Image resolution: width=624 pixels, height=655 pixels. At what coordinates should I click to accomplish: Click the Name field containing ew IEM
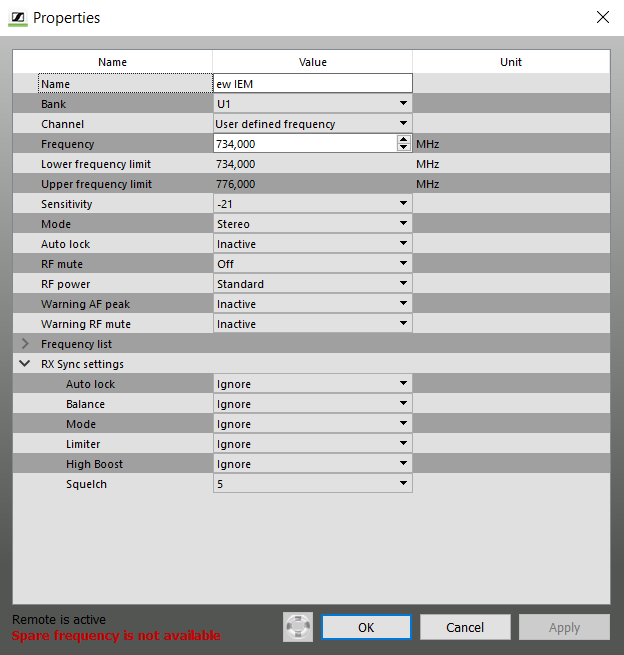[x=312, y=84]
